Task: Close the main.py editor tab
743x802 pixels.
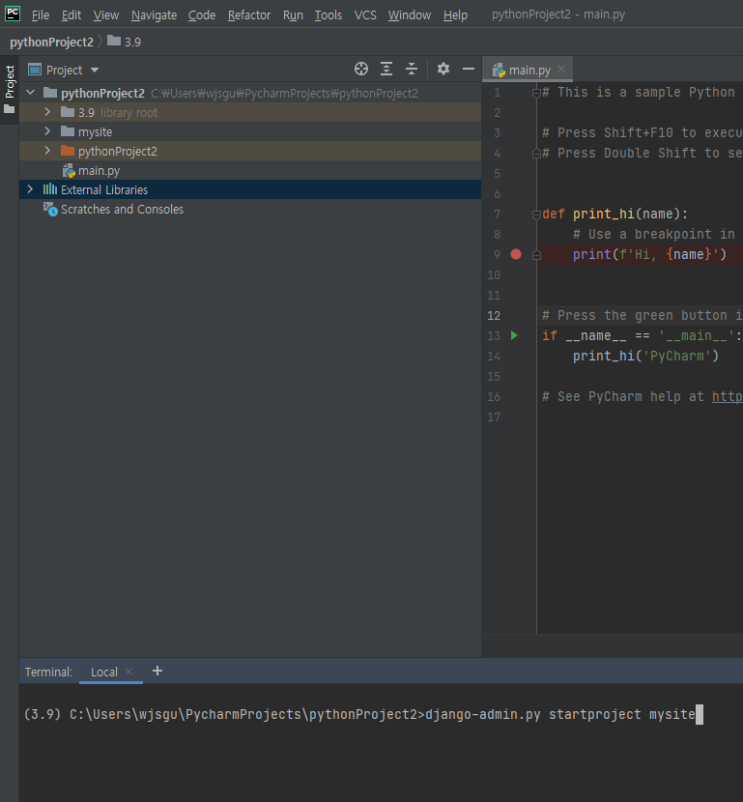Action: click(x=561, y=69)
